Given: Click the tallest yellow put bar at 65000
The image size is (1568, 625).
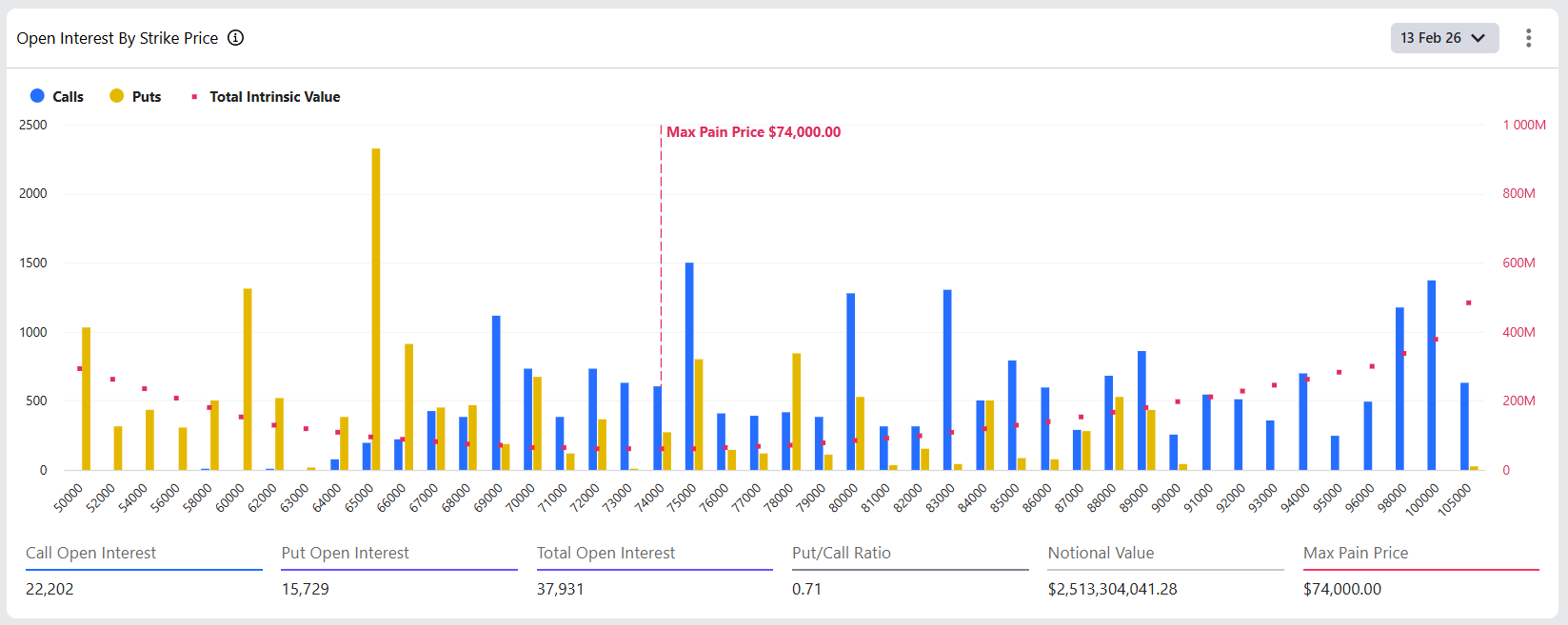Looking at the screenshot, I should pos(376,309).
